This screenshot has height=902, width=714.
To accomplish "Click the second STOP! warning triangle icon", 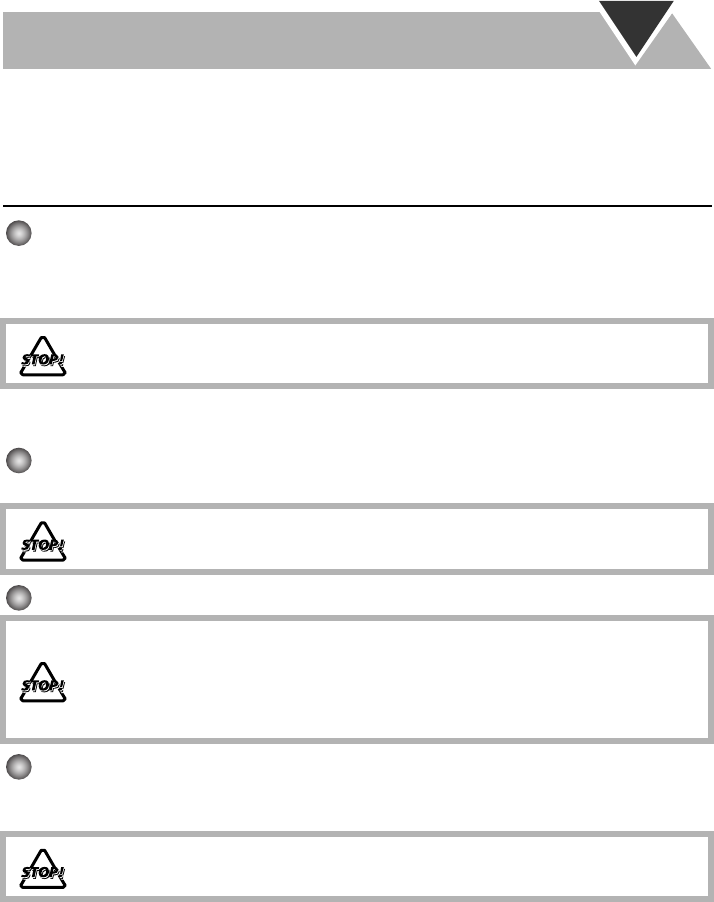I will point(43,540).
